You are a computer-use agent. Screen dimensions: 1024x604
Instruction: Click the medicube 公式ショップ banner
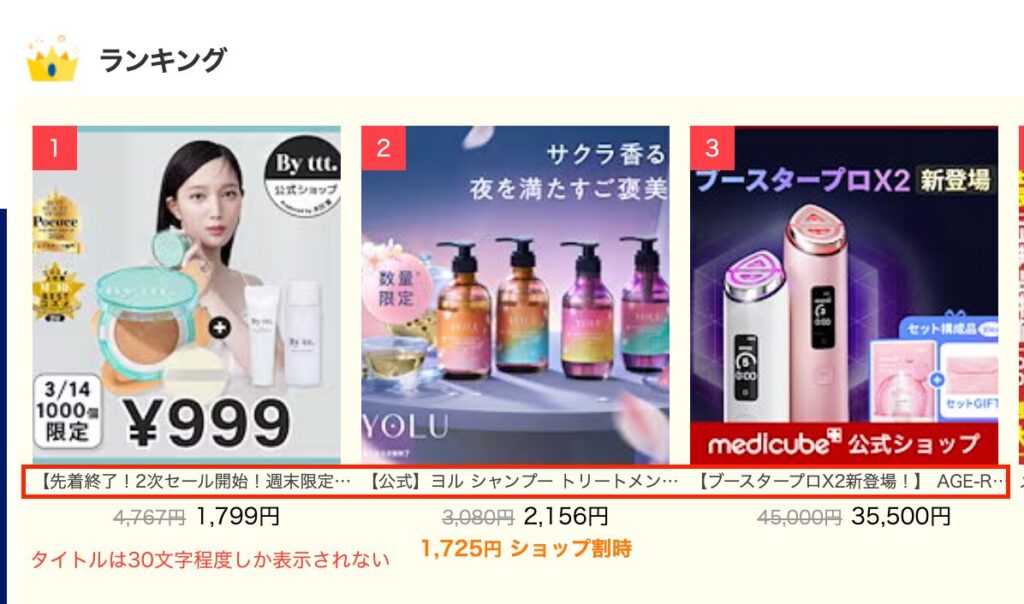tap(844, 443)
